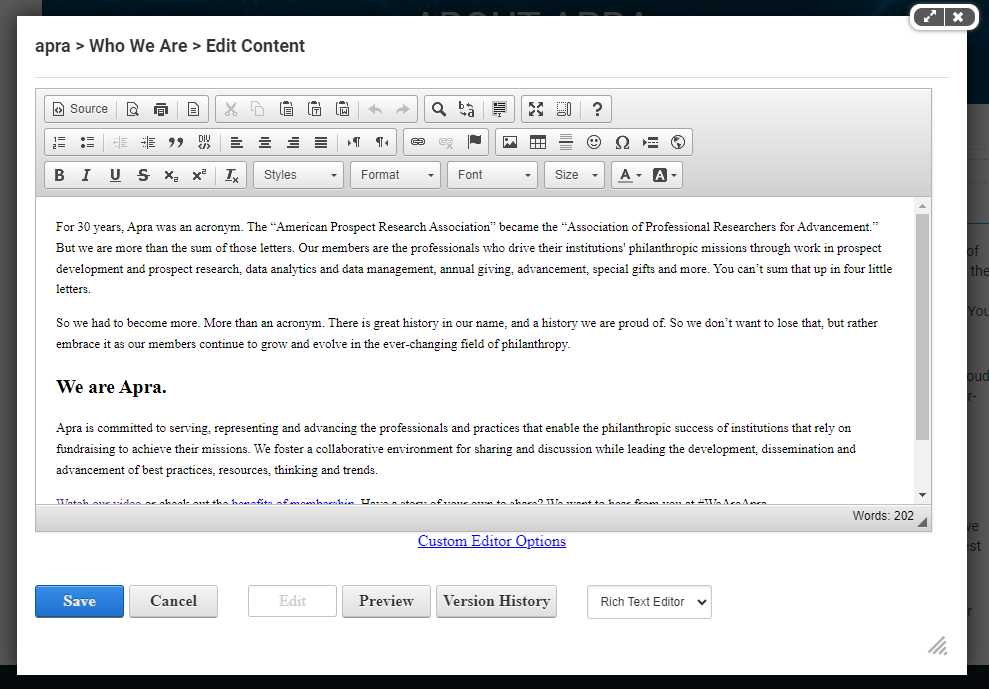Insert a Smiley emoticon
The image size is (989, 689).
pos(594,143)
